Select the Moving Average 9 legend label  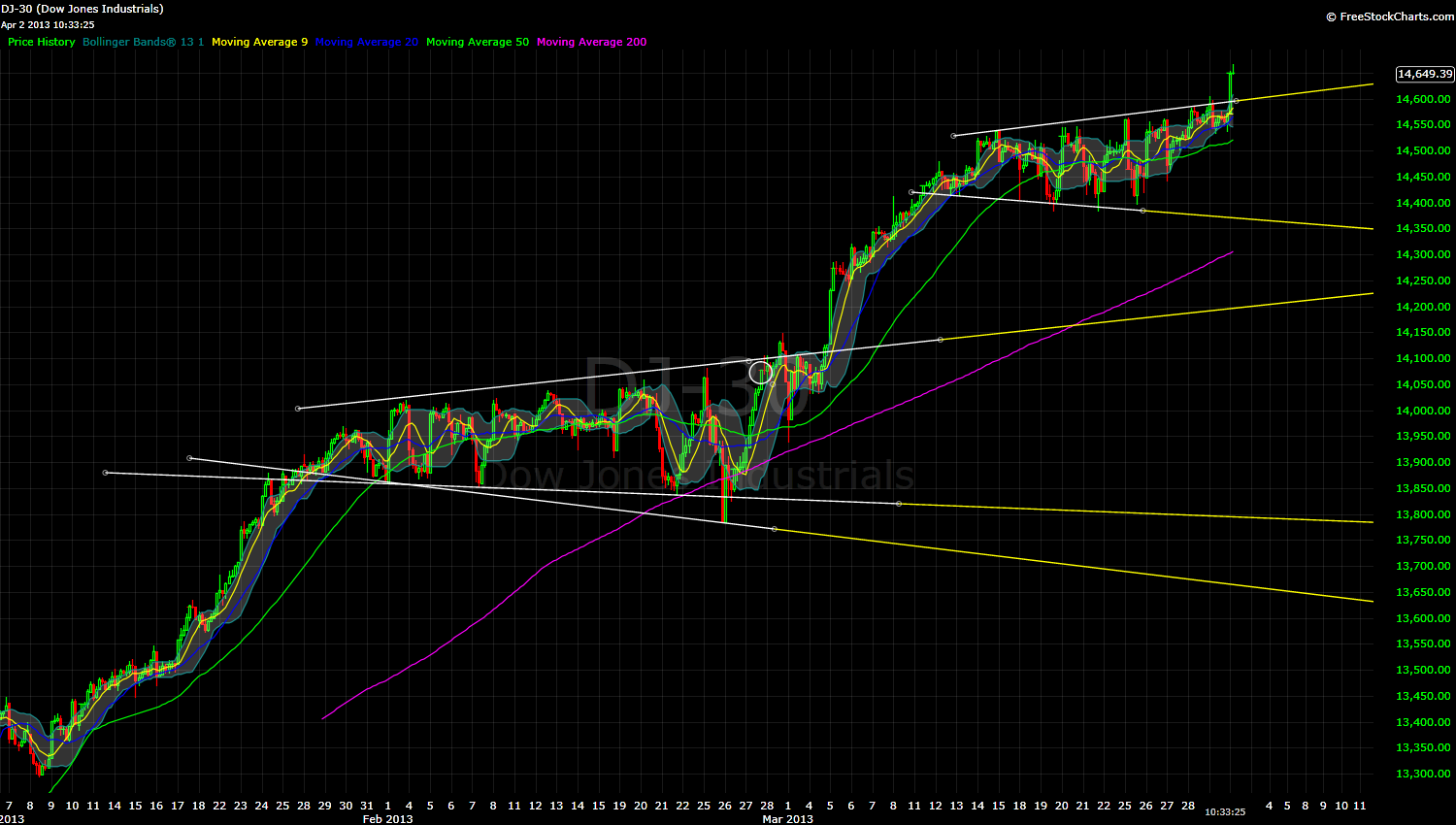259,42
